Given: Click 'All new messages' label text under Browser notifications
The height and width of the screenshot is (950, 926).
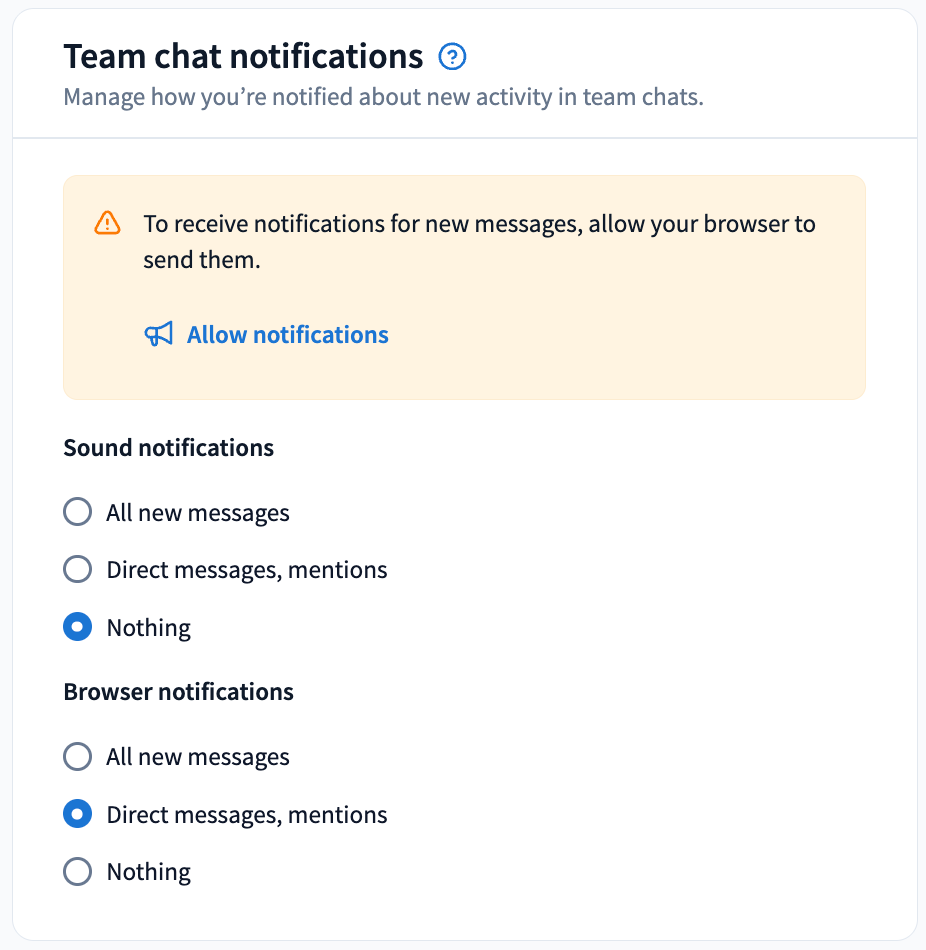Looking at the screenshot, I should coord(198,757).
